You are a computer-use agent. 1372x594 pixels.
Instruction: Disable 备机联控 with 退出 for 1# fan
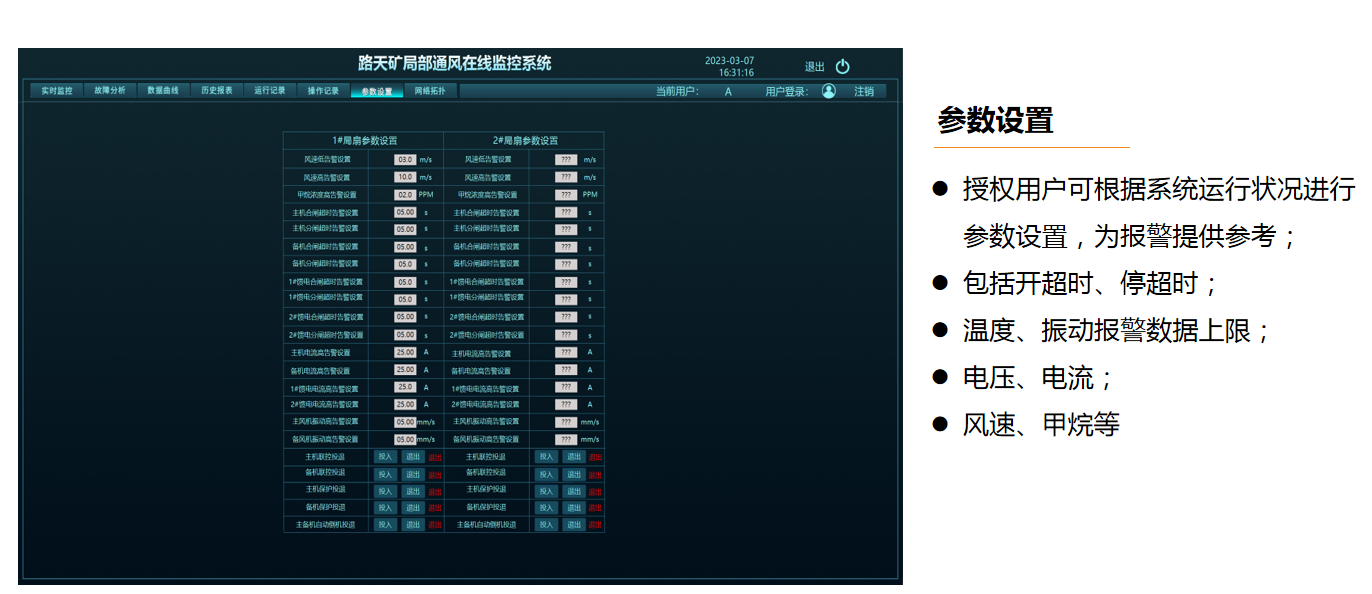click(413, 474)
